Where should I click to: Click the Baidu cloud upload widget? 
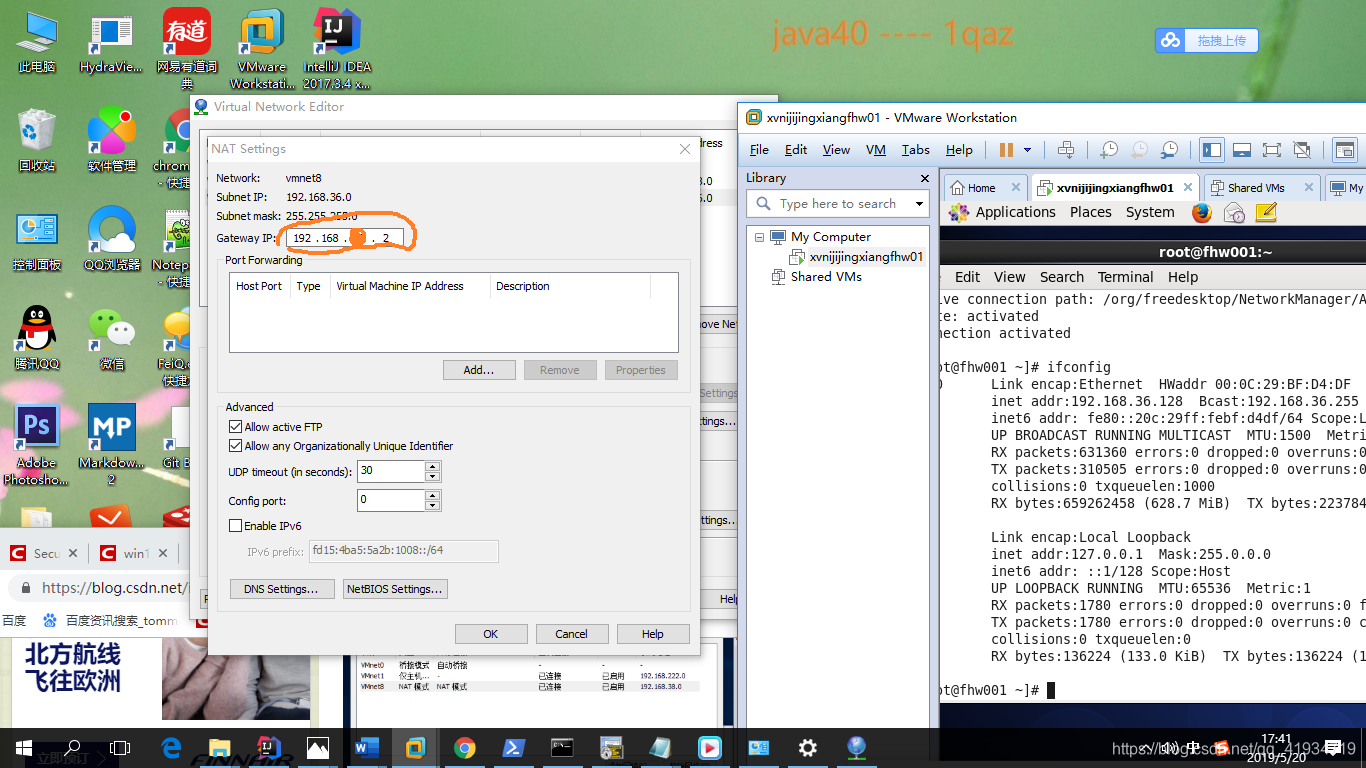click(x=1206, y=41)
